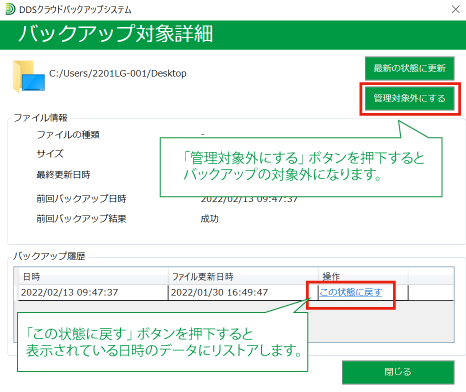Click the DDSクラウドバックアップシステム window title
The height and width of the screenshot is (392, 466).
click(x=75, y=10)
